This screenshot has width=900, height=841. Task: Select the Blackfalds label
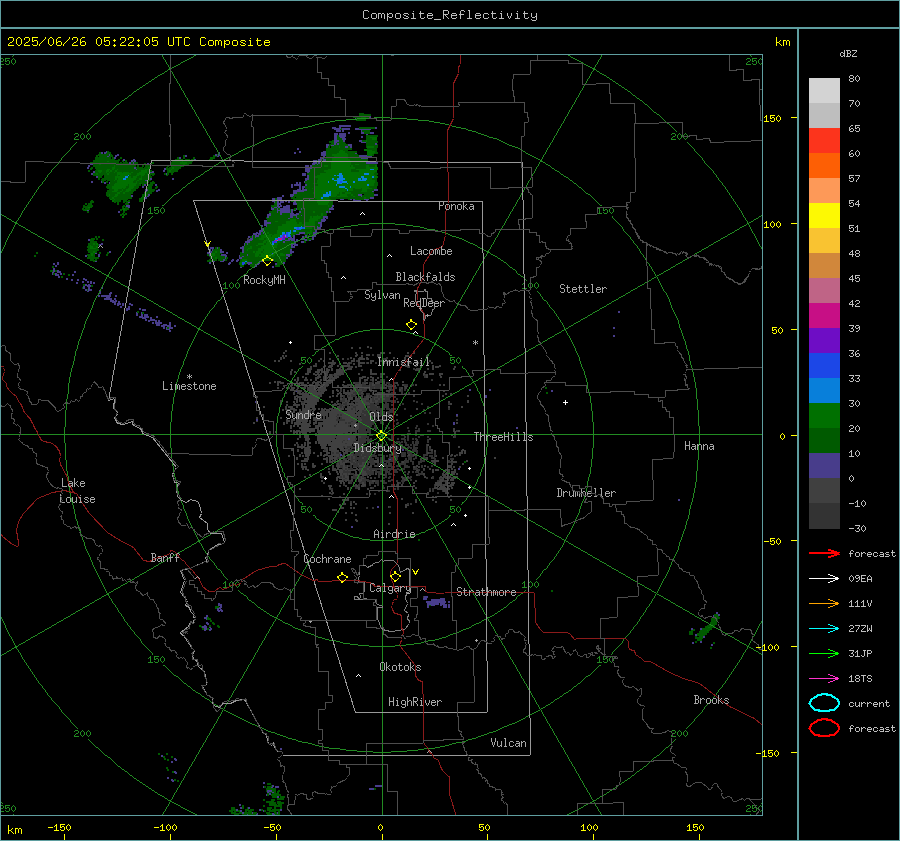pyautogui.click(x=425, y=277)
